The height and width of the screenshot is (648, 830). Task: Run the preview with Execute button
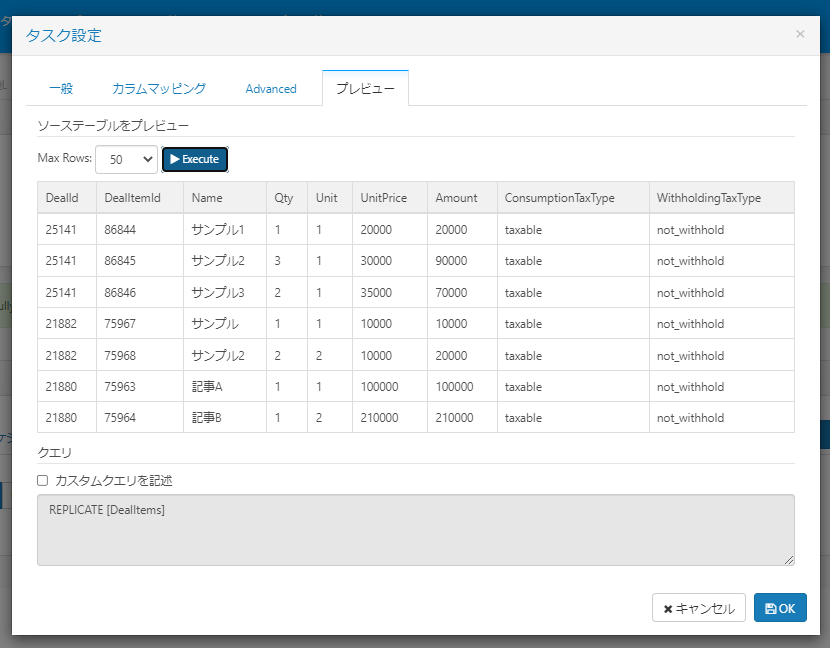click(x=195, y=159)
